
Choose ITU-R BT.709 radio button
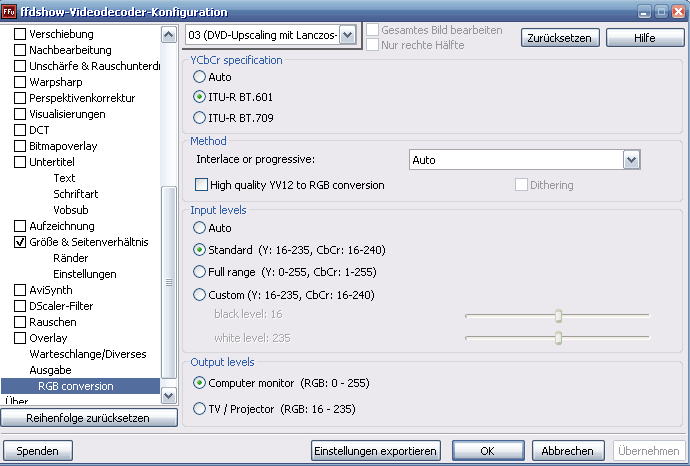(199, 117)
